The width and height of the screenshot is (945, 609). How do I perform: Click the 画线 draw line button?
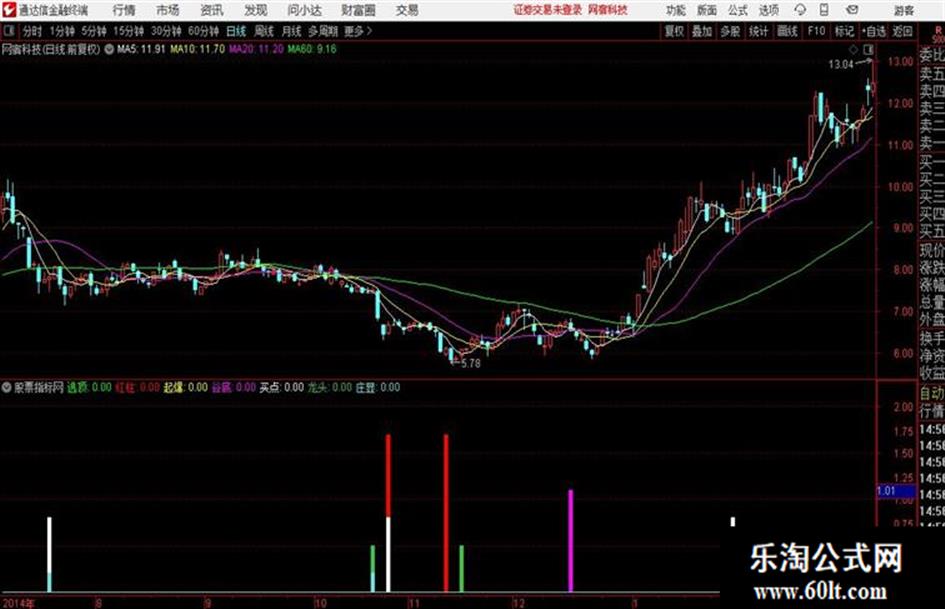point(787,31)
